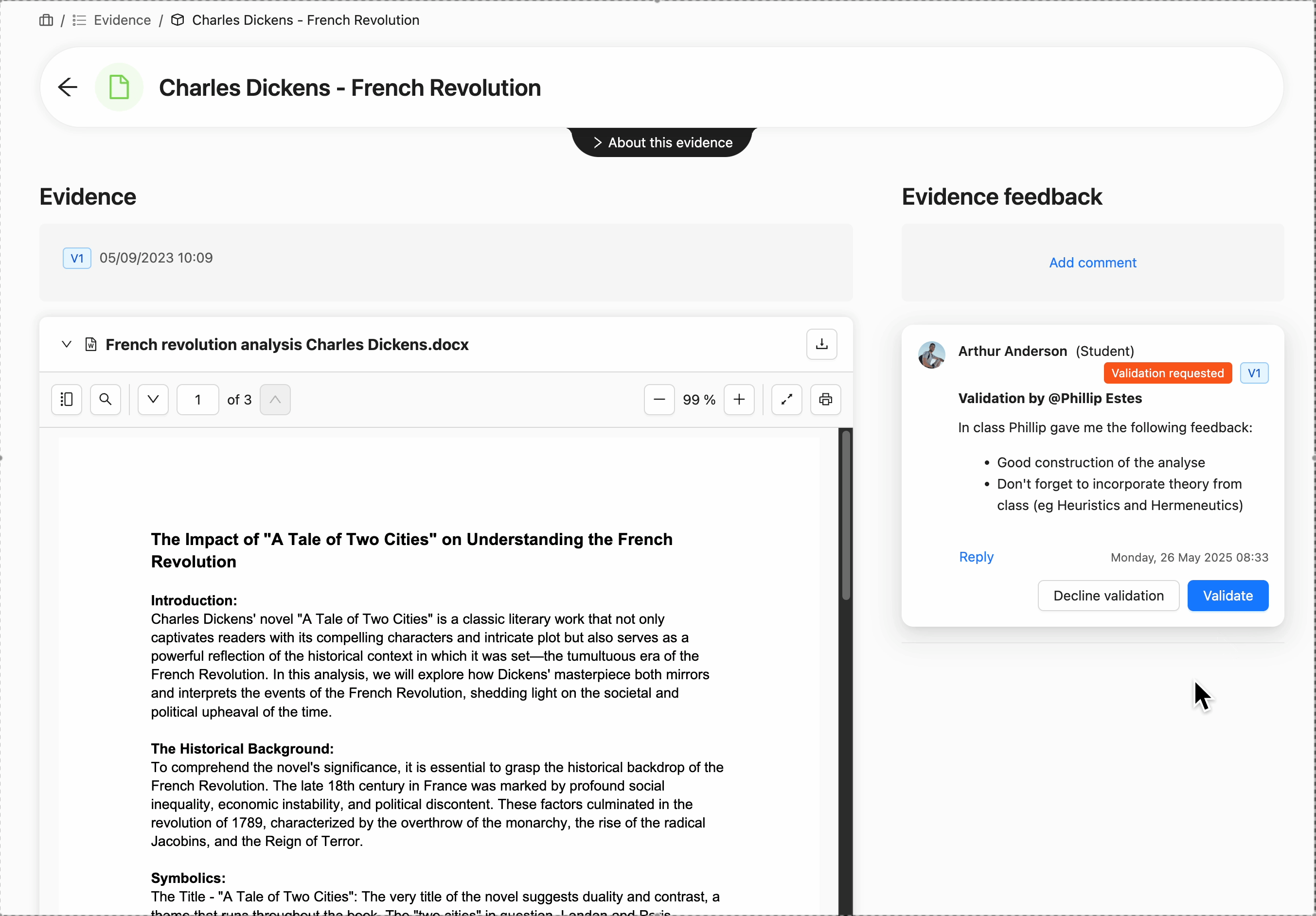The height and width of the screenshot is (916, 1316).
Task: Click Decline validation
Action: 1108,595
